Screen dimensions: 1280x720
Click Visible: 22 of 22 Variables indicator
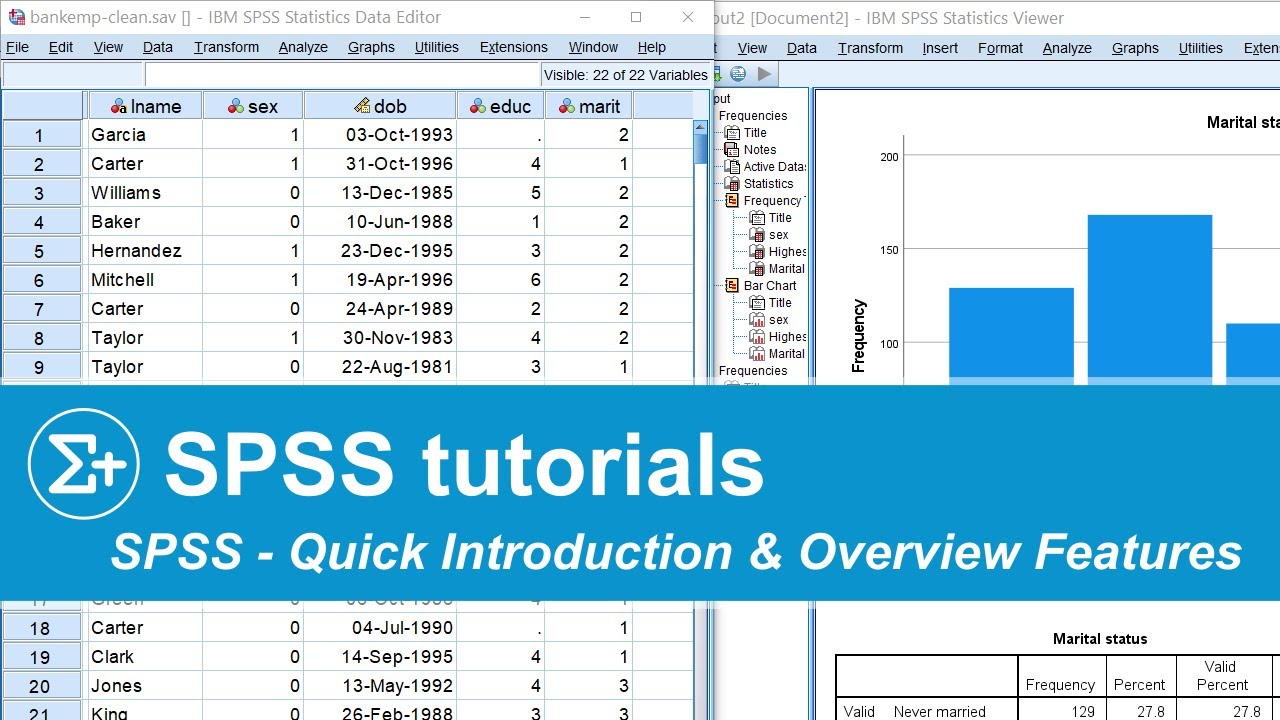625,75
